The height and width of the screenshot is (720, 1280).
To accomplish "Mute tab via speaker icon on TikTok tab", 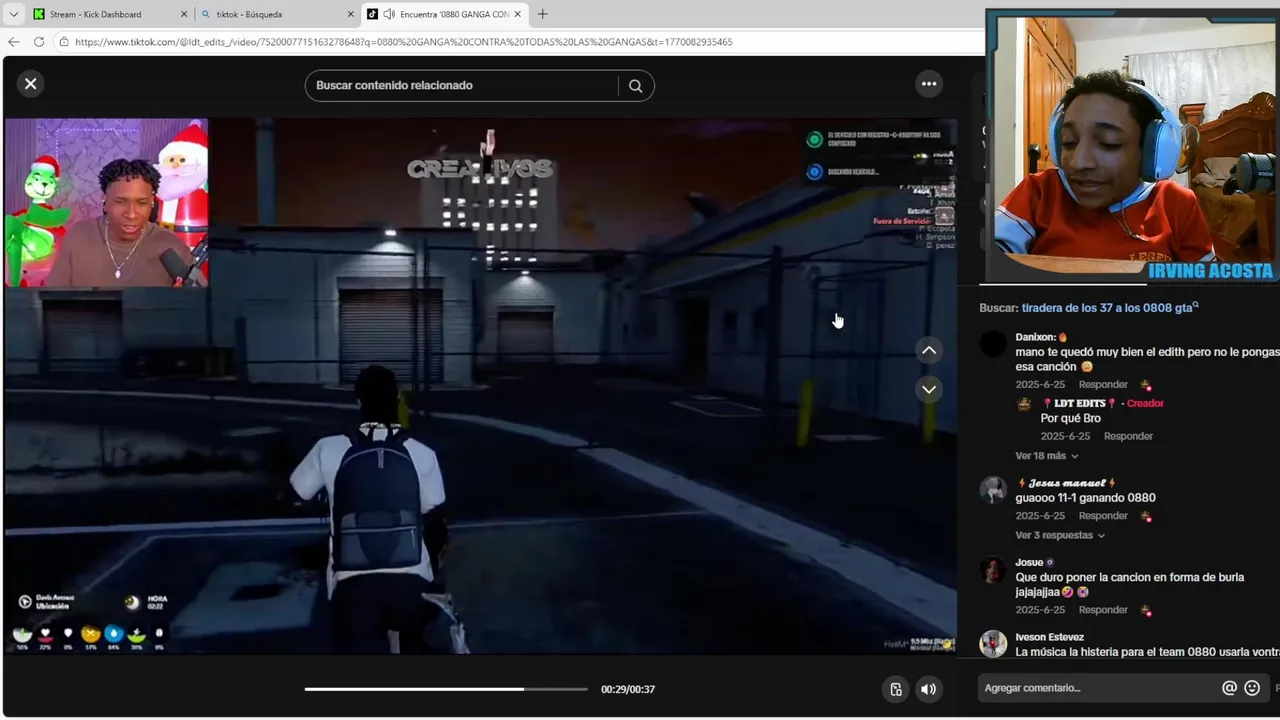I will point(388,14).
